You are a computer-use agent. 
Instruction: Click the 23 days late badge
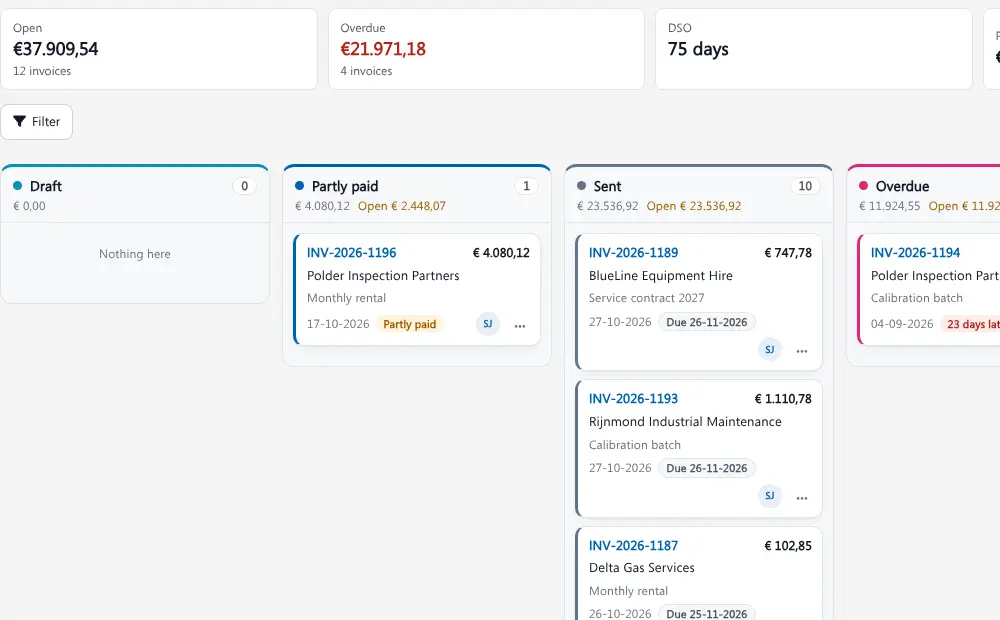coord(971,324)
